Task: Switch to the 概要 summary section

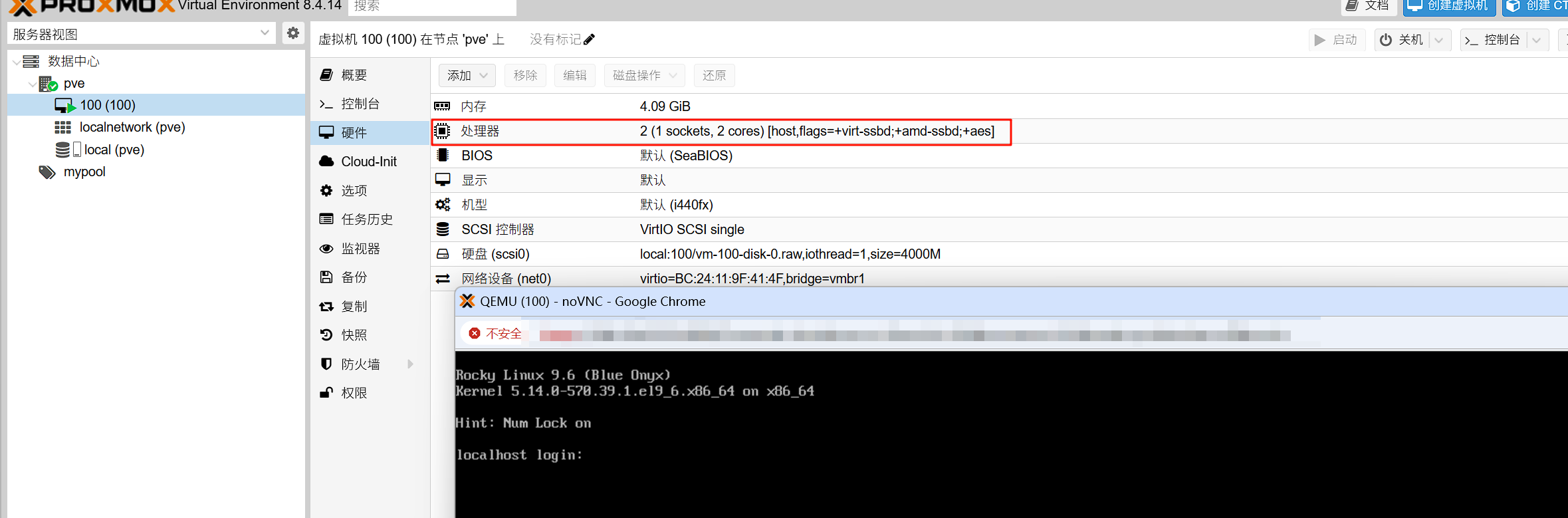Action: [x=354, y=75]
